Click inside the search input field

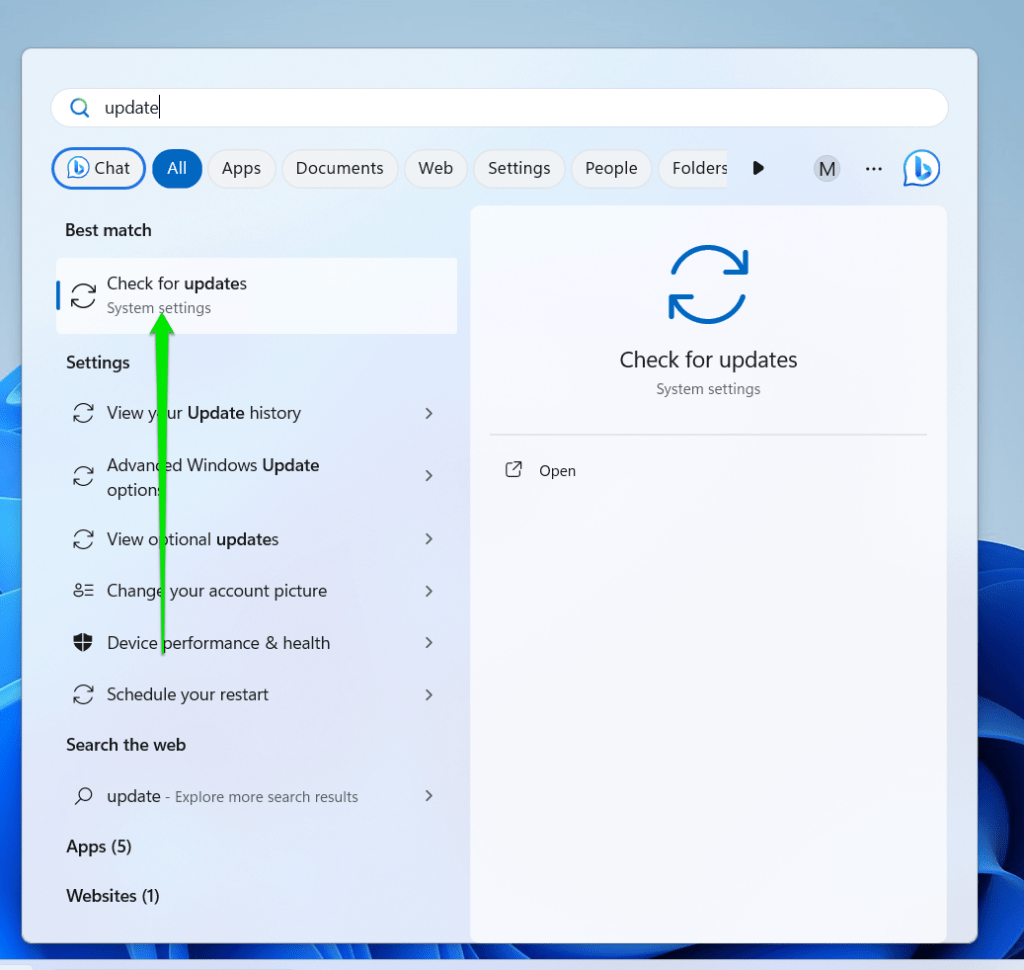click(x=400, y=107)
